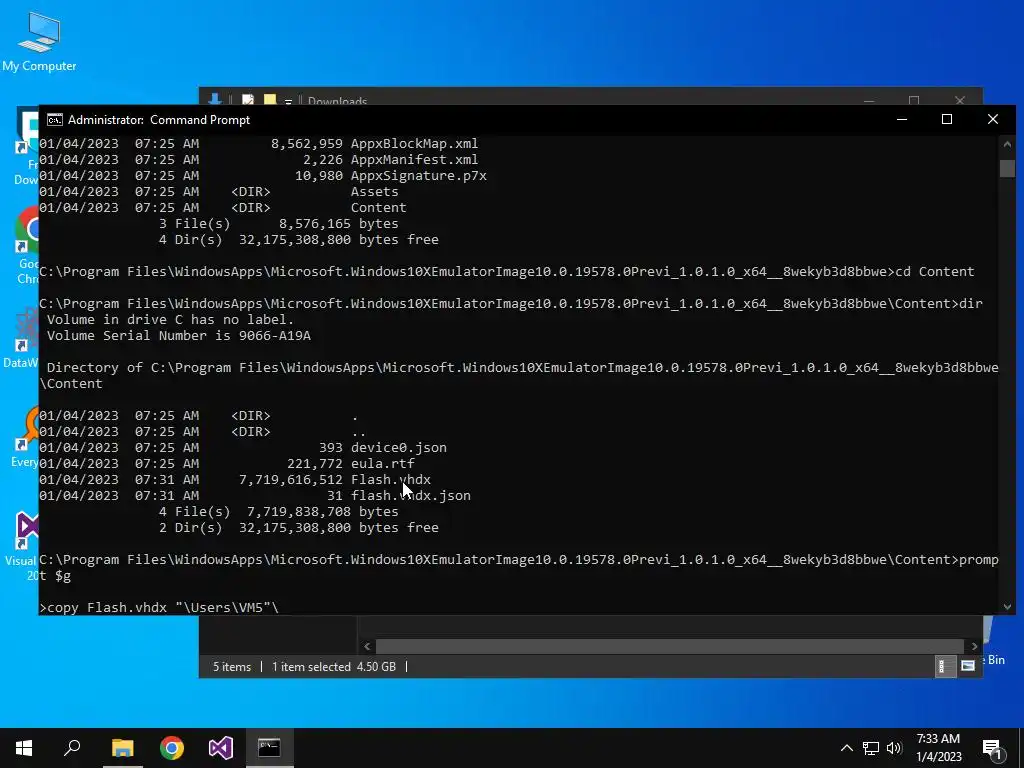The image size is (1024, 768).
Task: Click the Google Chrome desktop shortcut
Action: pos(27,245)
